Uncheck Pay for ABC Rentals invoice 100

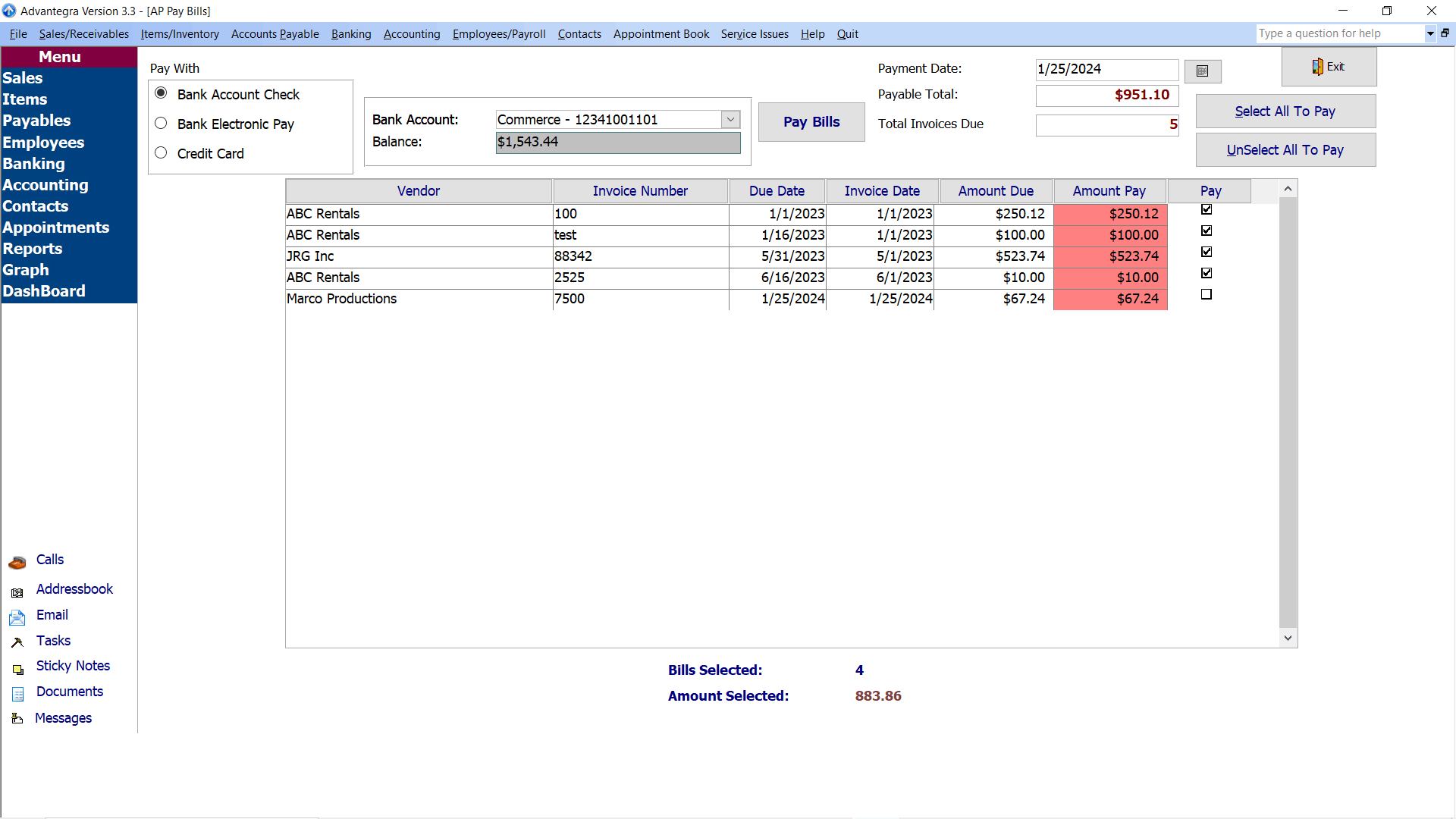[1207, 209]
